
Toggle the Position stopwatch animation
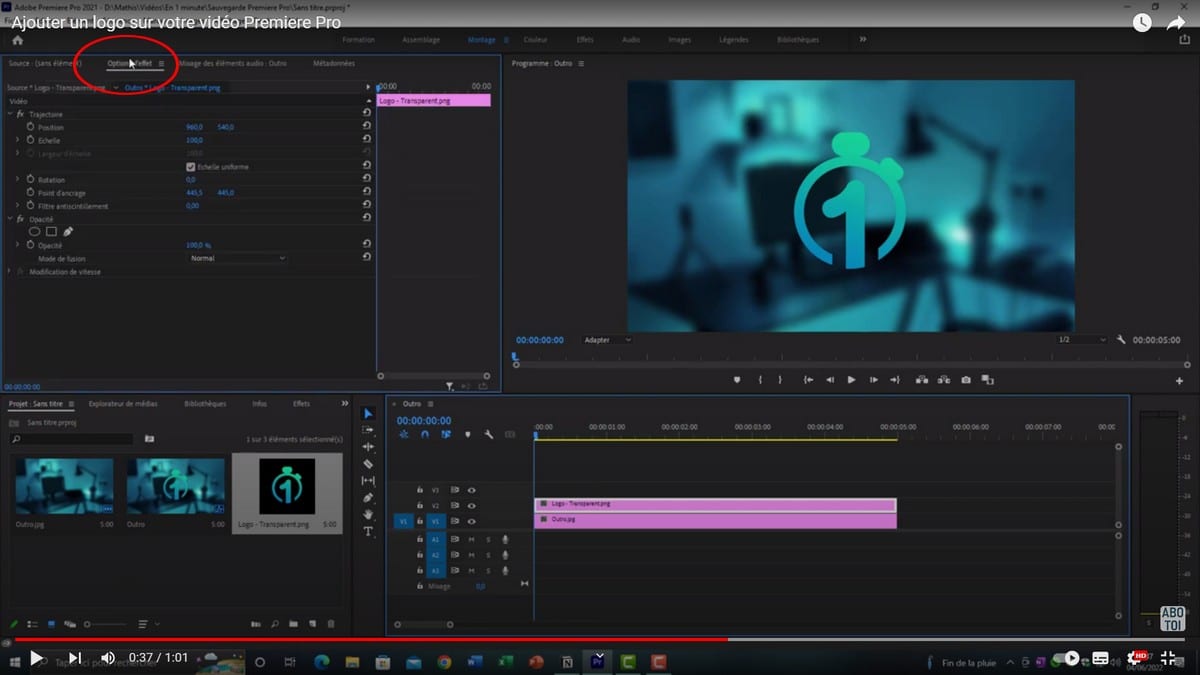30,128
